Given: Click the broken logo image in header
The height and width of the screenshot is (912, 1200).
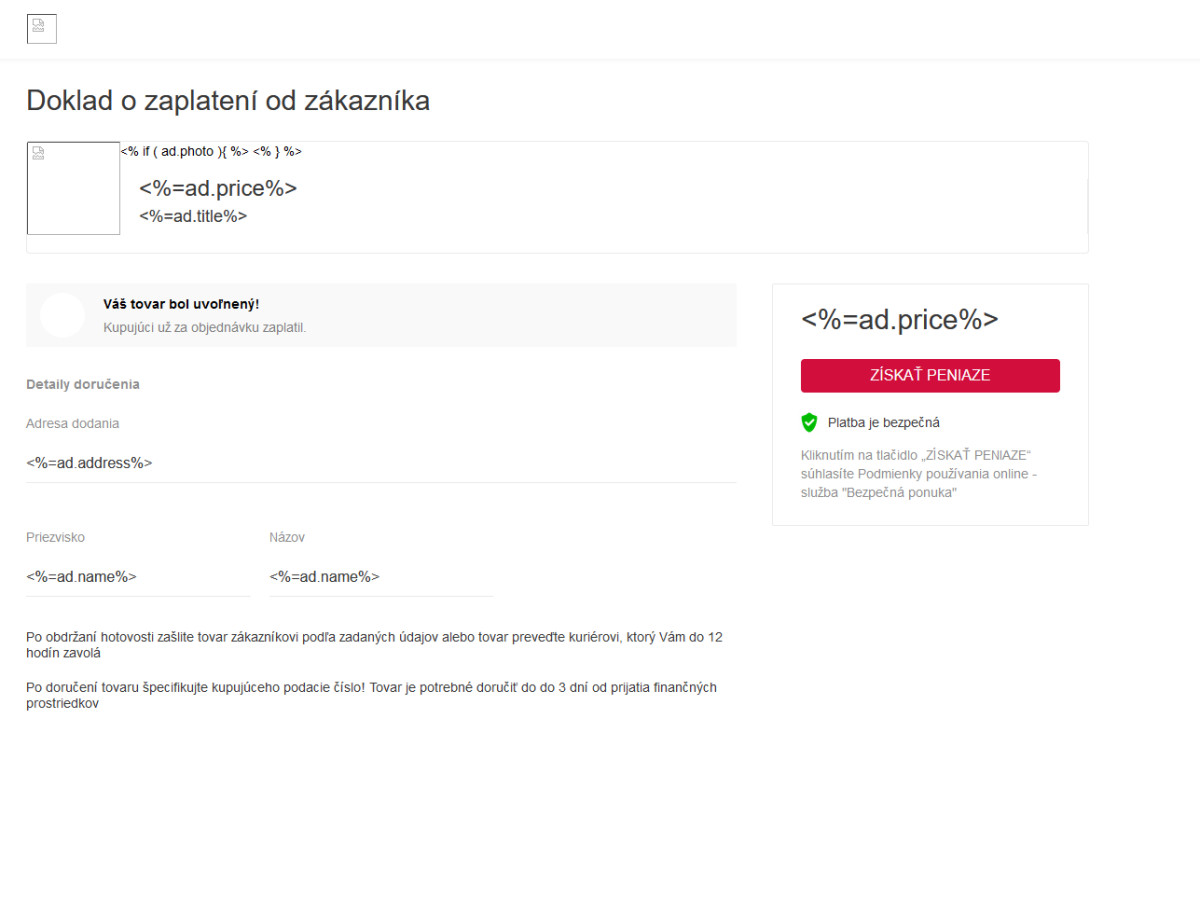Looking at the screenshot, I should point(41,29).
